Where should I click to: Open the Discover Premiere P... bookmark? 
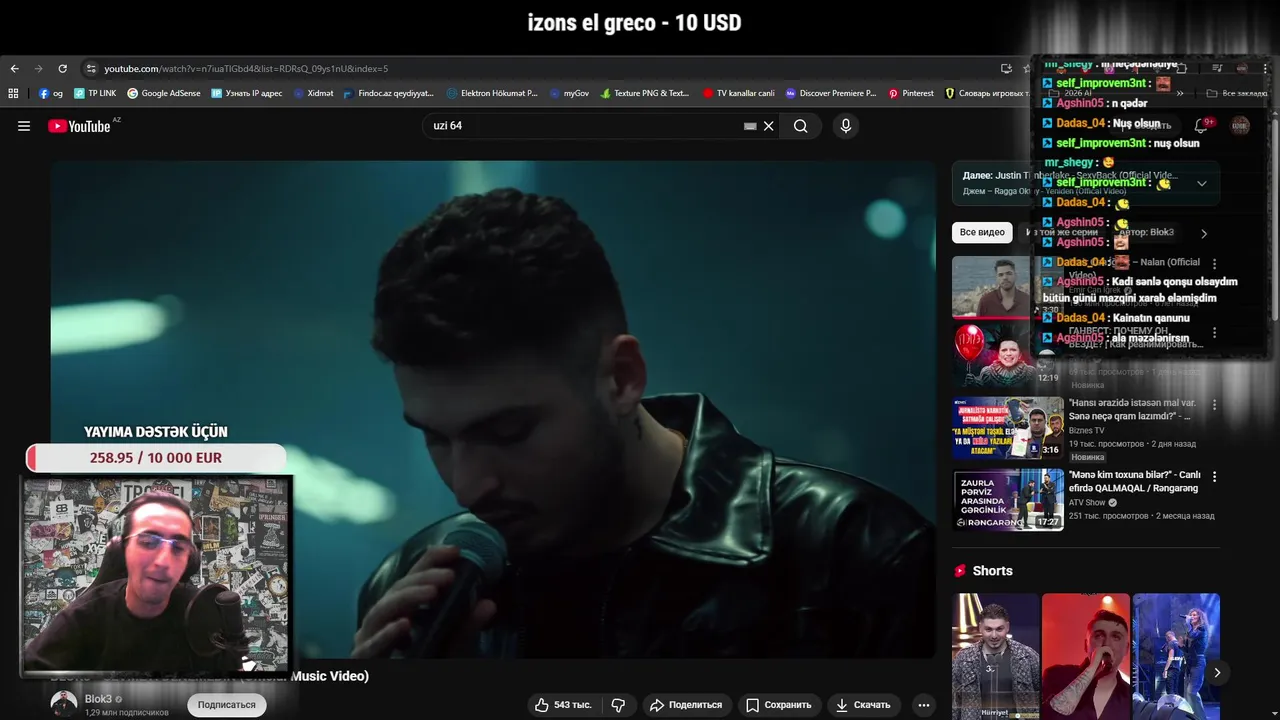pyautogui.click(x=831, y=93)
